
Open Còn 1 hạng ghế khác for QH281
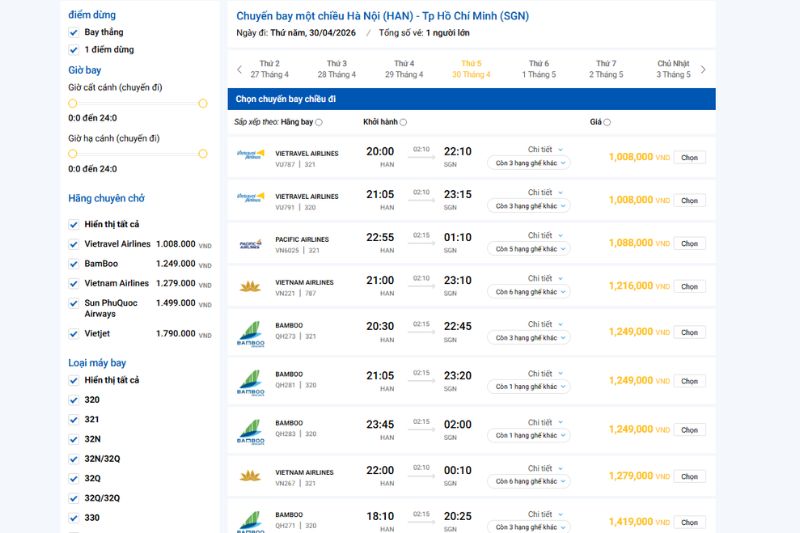tap(529, 387)
